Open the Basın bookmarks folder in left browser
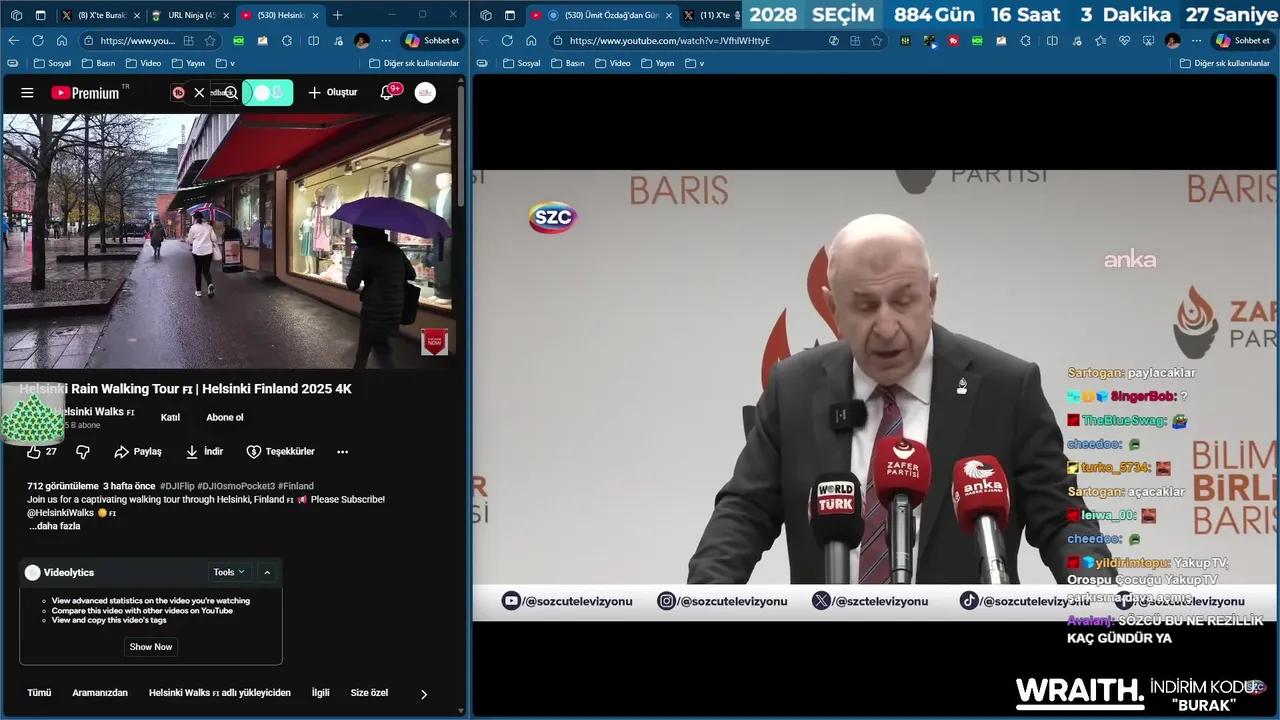Viewport: 1280px width, 720px height. point(98,63)
